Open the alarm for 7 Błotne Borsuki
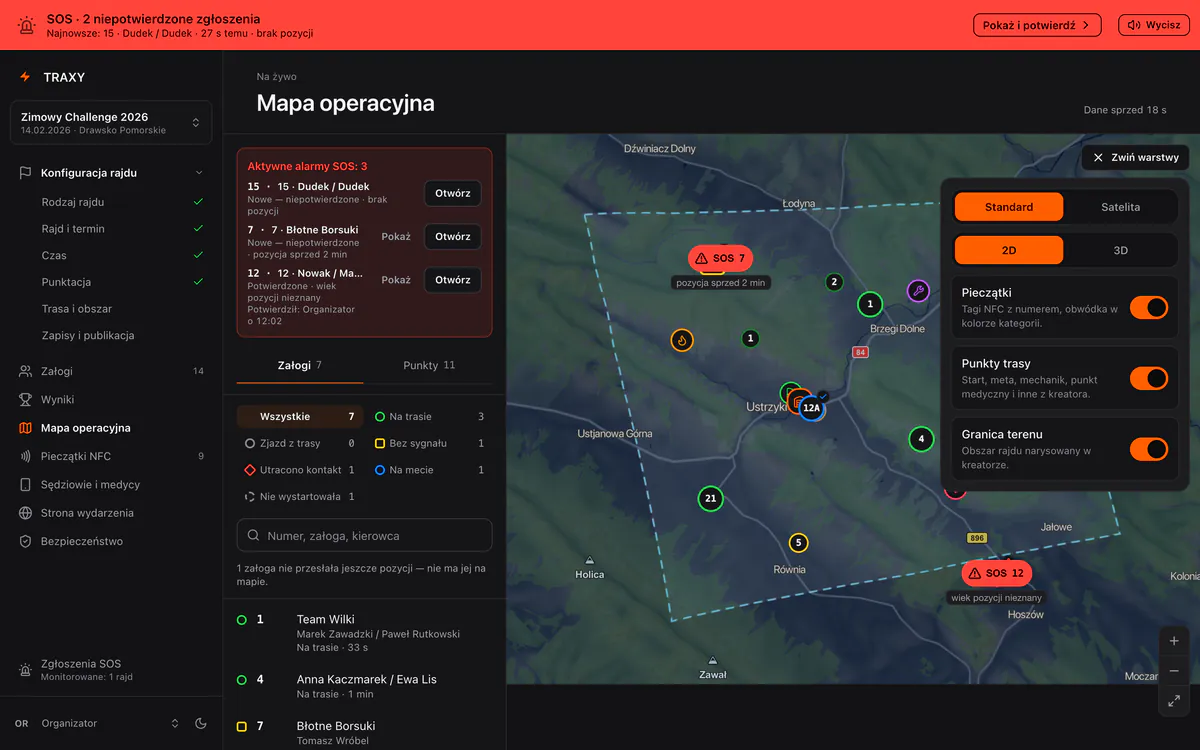 pos(453,237)
